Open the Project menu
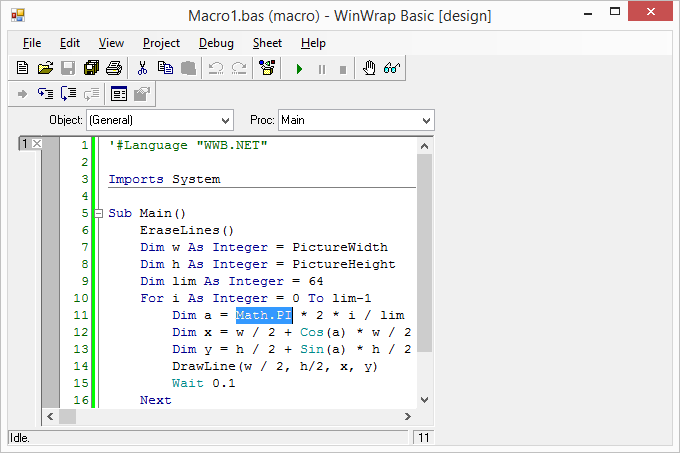The width and height of the screenshot is (680, 453). tap(161, 43)
